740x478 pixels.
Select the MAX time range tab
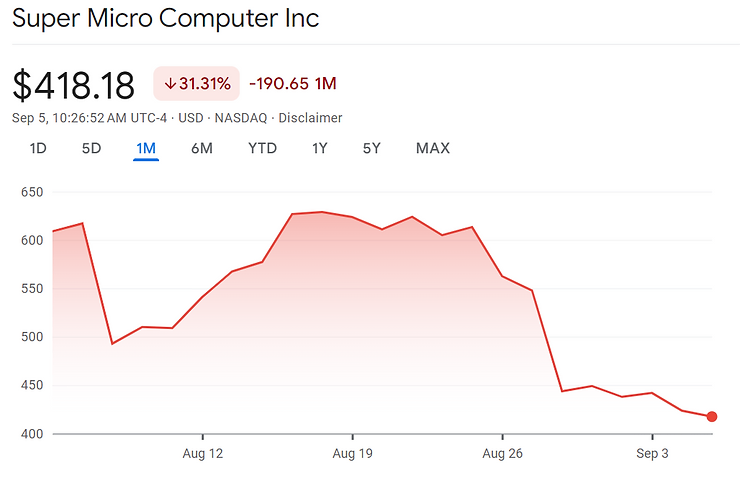point(433,149)
